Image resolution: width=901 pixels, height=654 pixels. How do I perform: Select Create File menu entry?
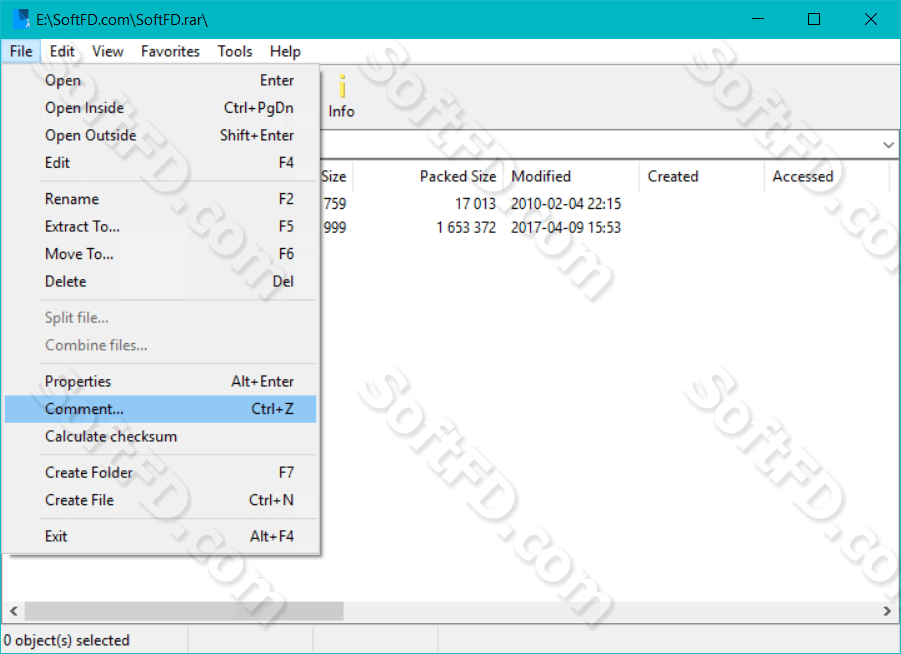[x=160, y=500]
